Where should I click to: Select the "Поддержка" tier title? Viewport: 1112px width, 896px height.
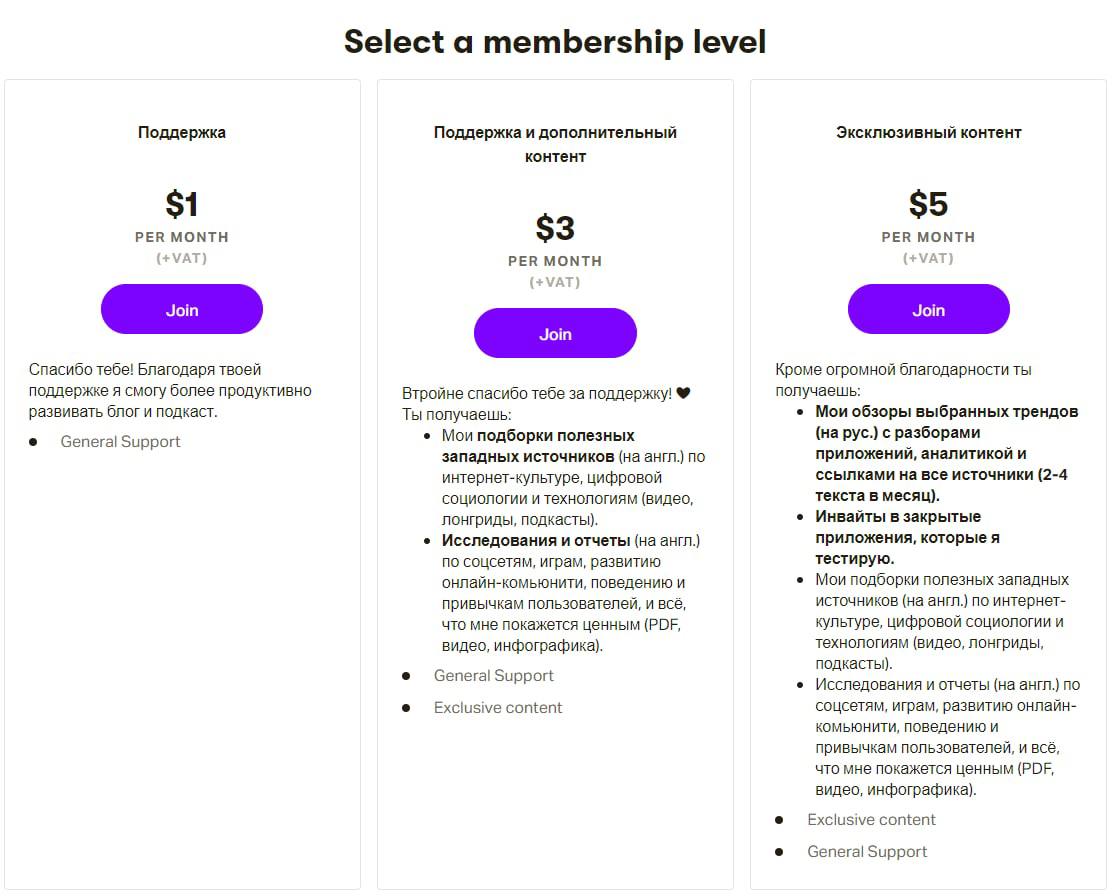click(182, 132)
